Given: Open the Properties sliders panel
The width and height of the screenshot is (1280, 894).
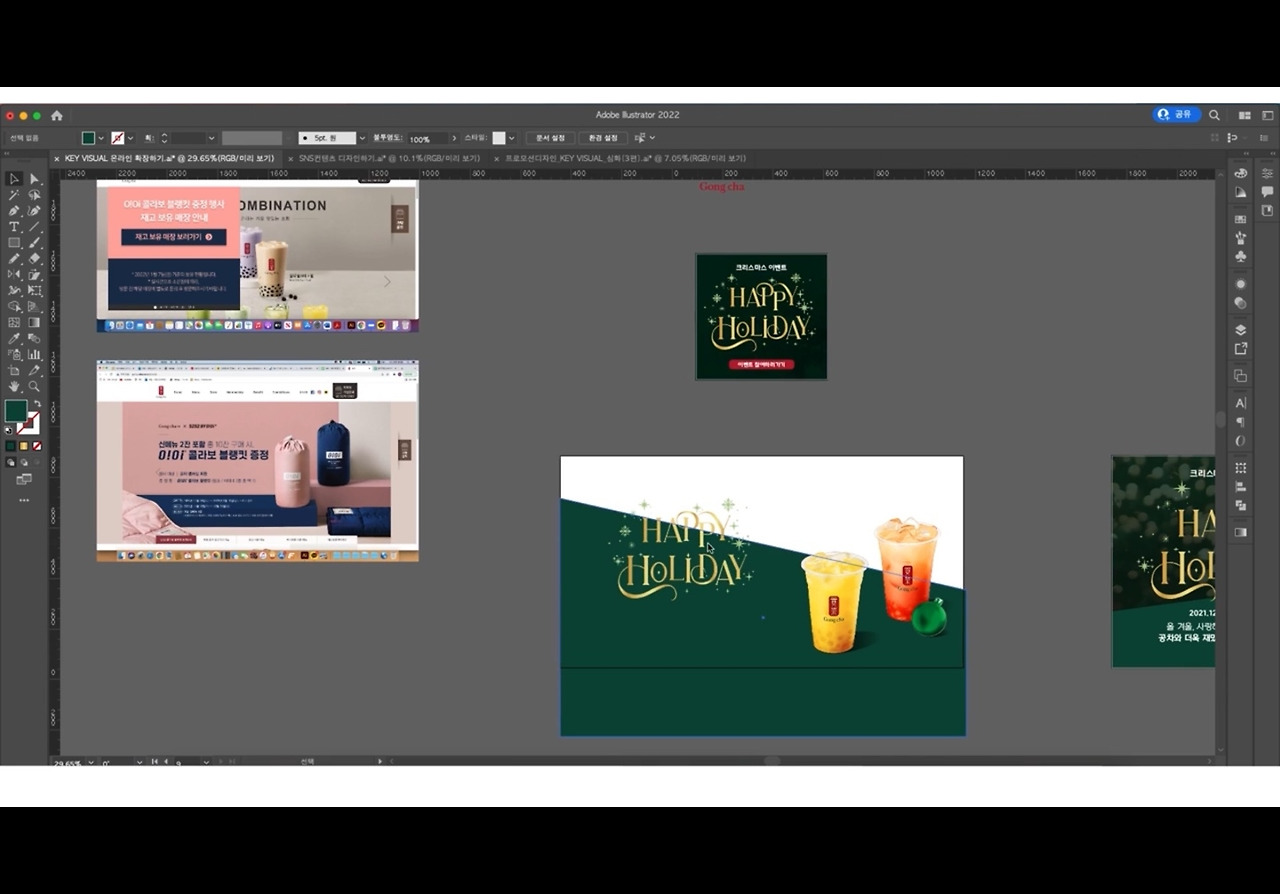Looking at the screenshot, I should click(x=1267, y=173).
